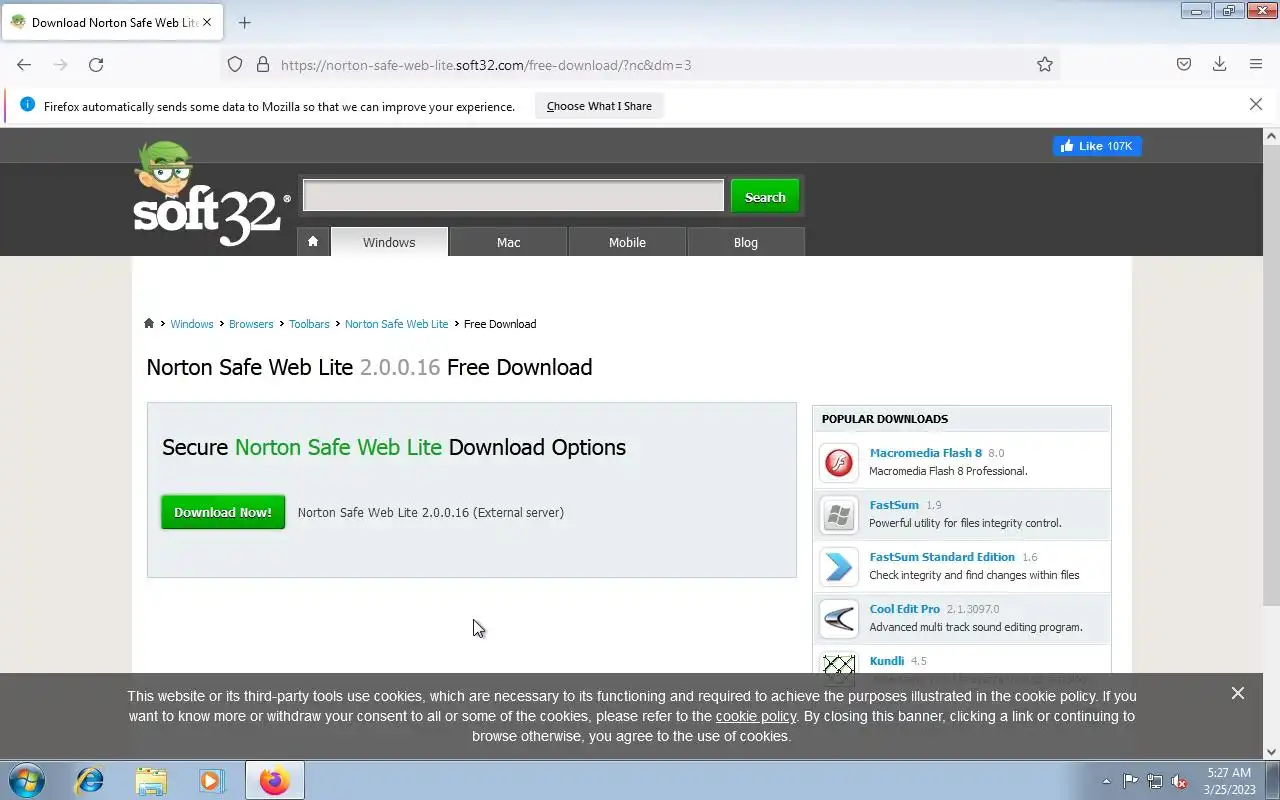Select the Mobile category tab

tap(627, 242)
